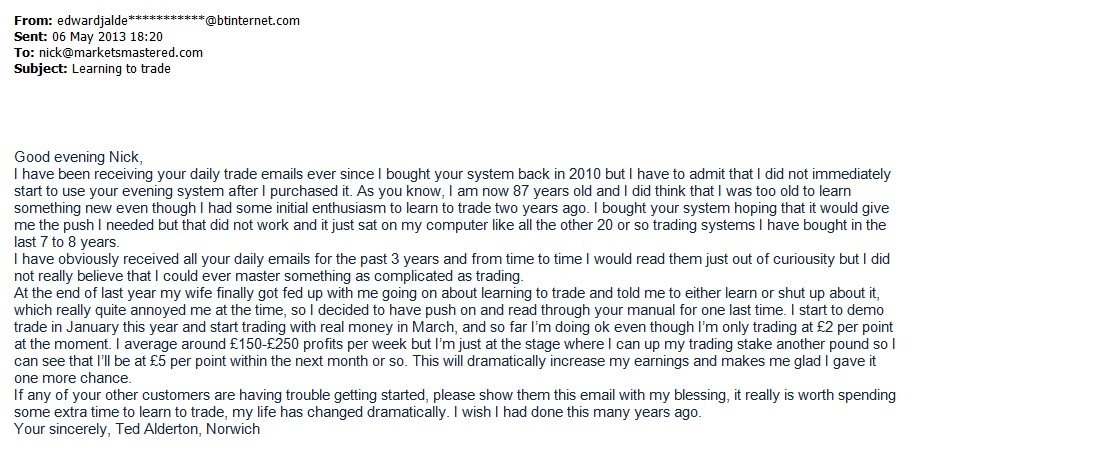
Task: Click the subject text 'Learning to trade'
Action: (x=121, y=69)
